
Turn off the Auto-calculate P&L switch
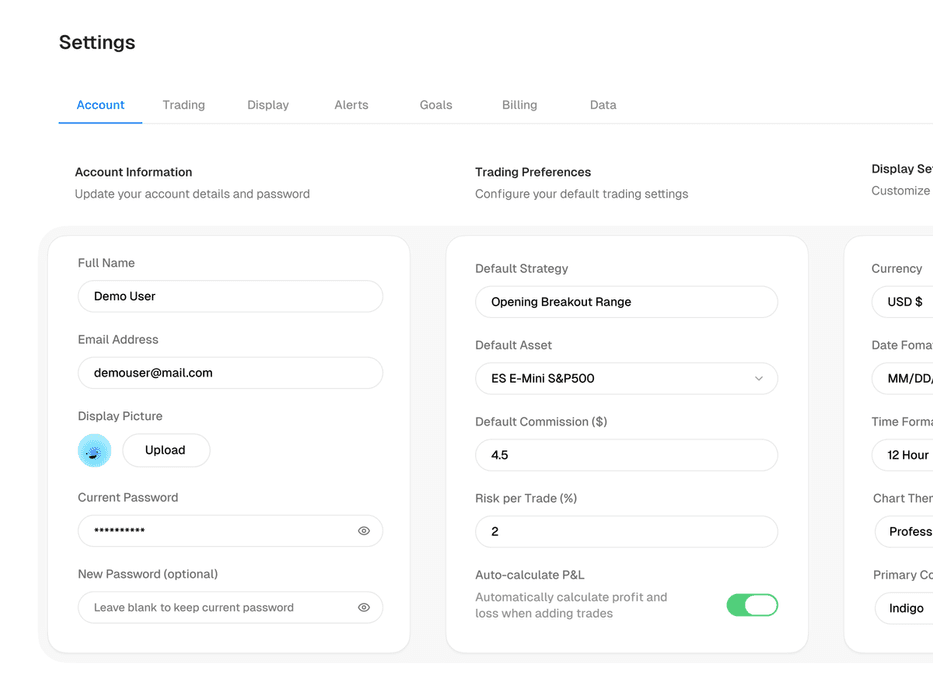click(752, 605)
